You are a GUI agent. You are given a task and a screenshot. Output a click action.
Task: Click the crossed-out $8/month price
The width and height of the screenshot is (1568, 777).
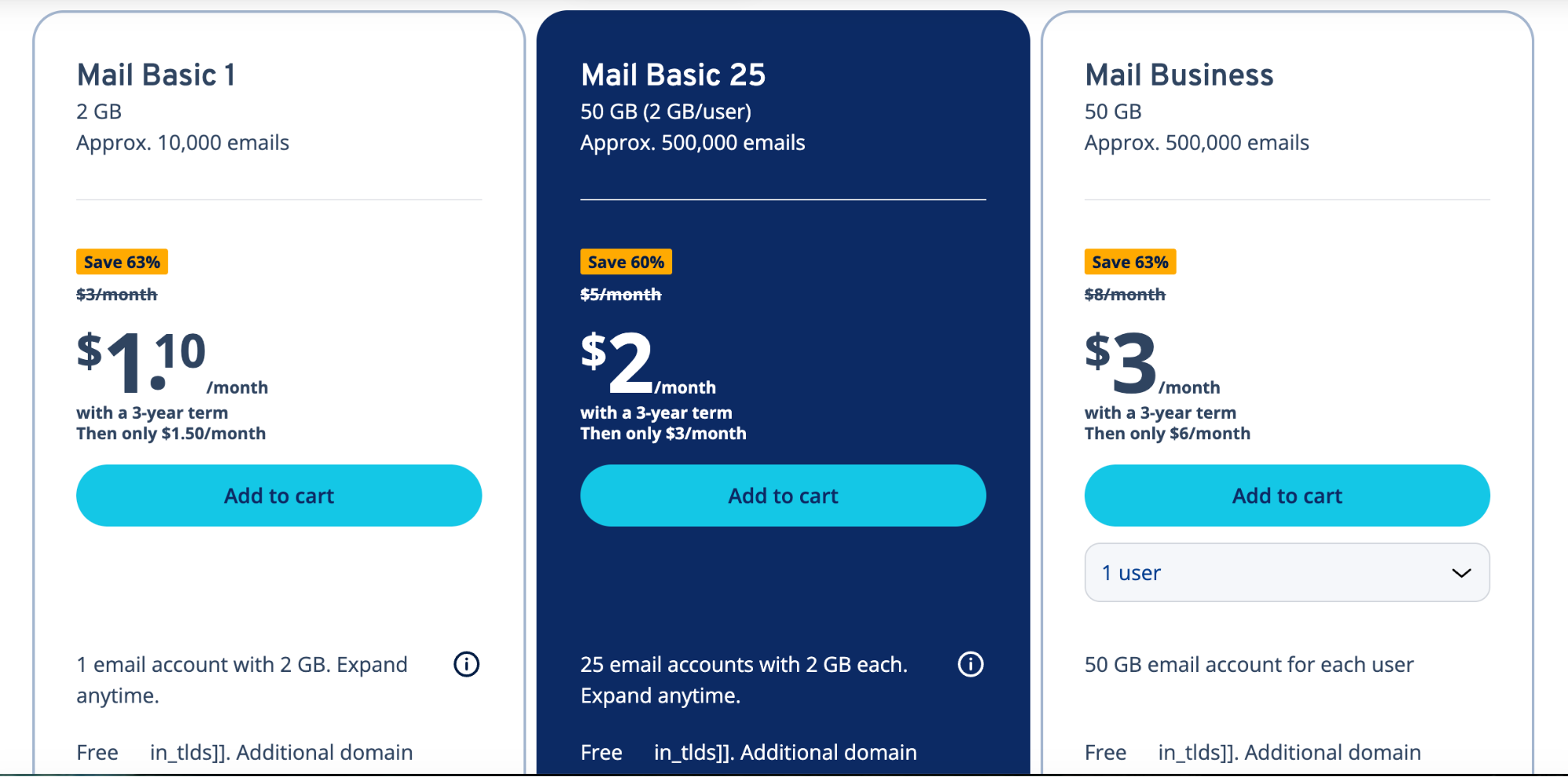click(1124, 294)
